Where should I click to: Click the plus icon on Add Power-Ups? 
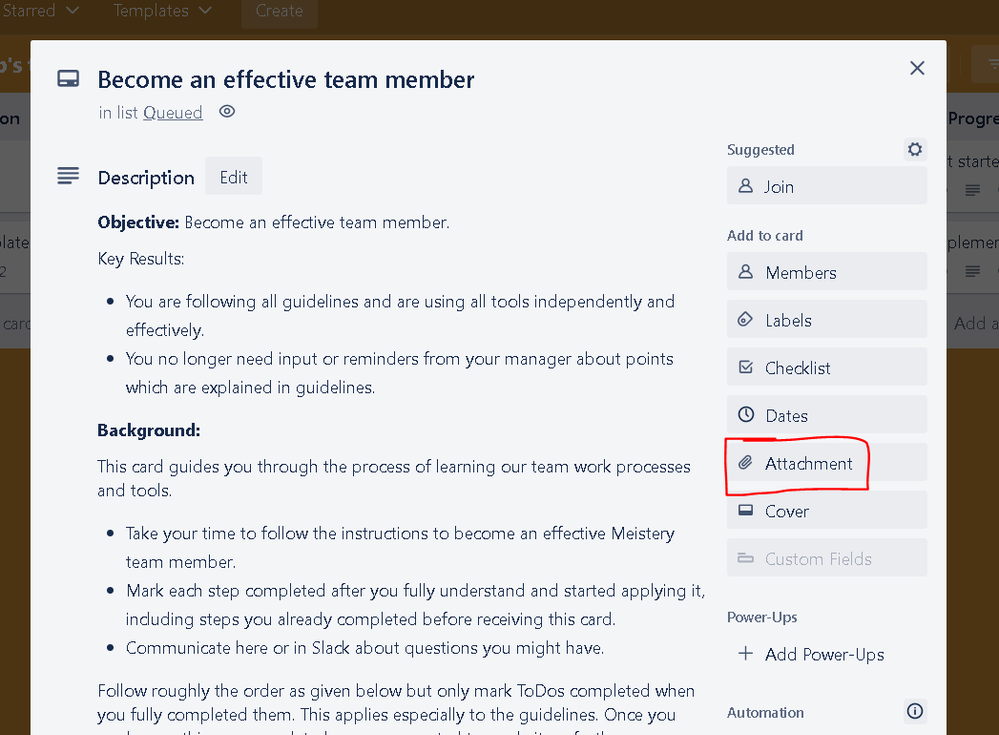[745, 654]
